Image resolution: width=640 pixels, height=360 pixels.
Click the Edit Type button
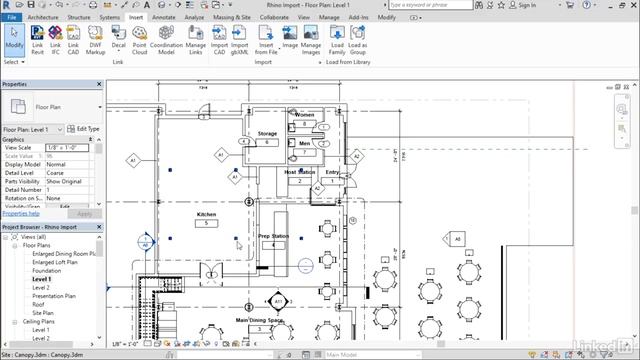click(x=83, y=129)
